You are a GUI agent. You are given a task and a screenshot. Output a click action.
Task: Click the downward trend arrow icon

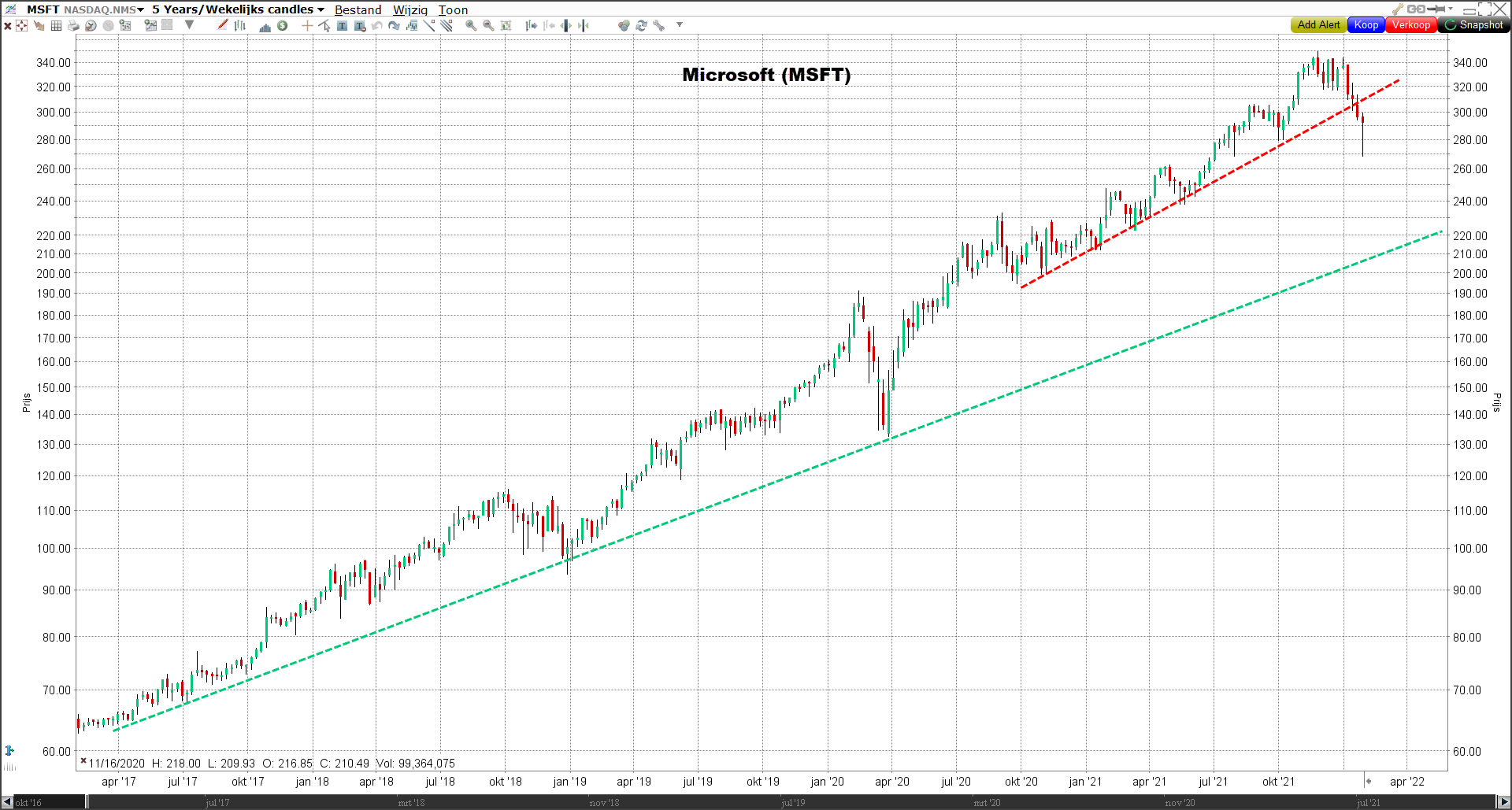point(39,26)
